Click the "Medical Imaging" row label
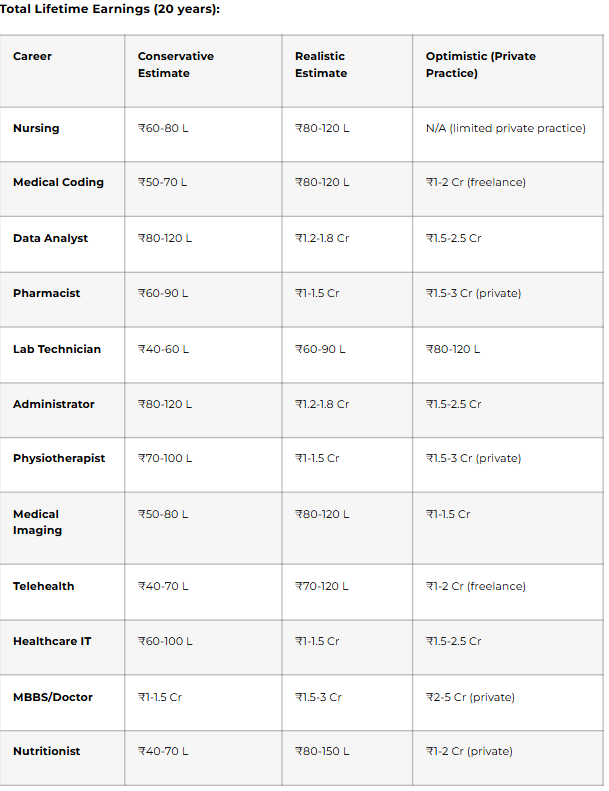The height and width of the screenshot is (791, 609). click(37, 522)
